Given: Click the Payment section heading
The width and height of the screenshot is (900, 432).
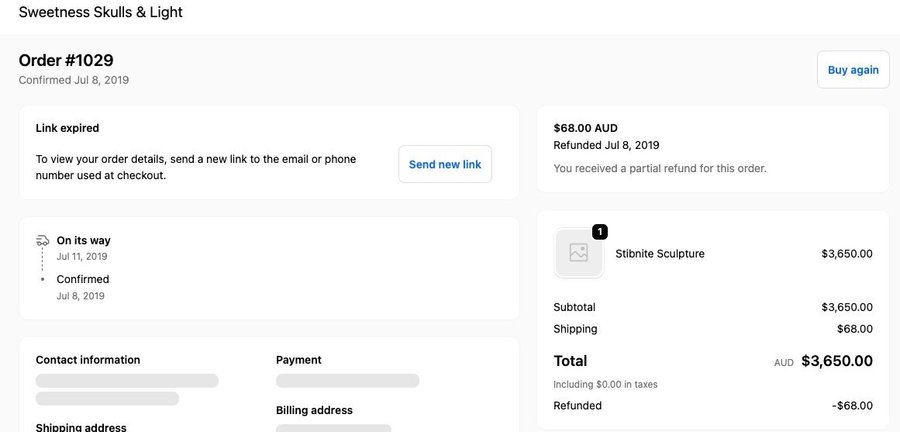Looking at the screenshot, I should click(x=299, y=360).
